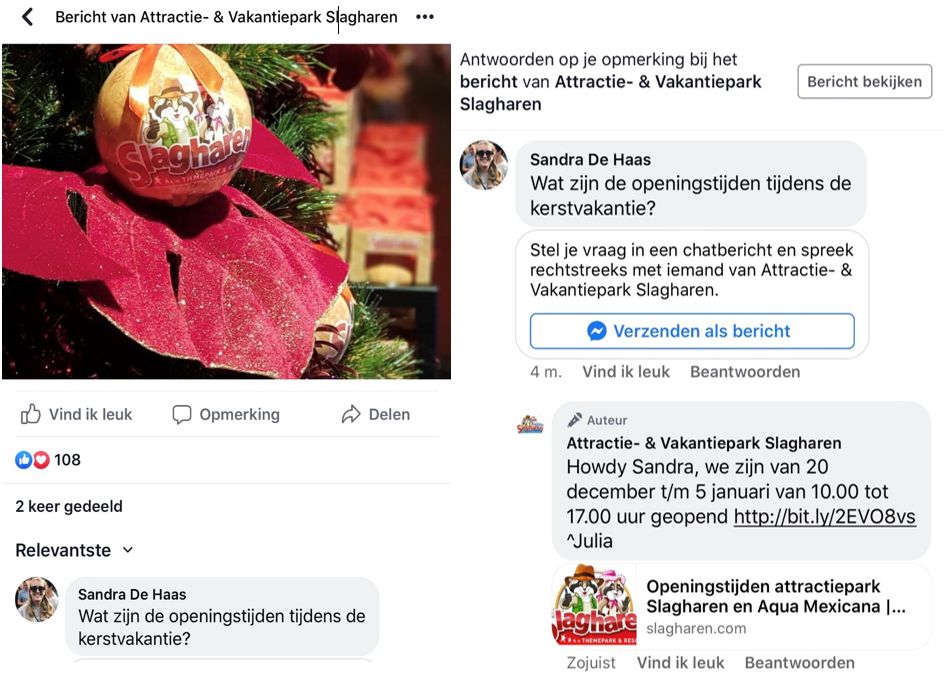
Task: Open Openingstijden attractiepark Slagharen link preview
Action: (x=742, y=606)
